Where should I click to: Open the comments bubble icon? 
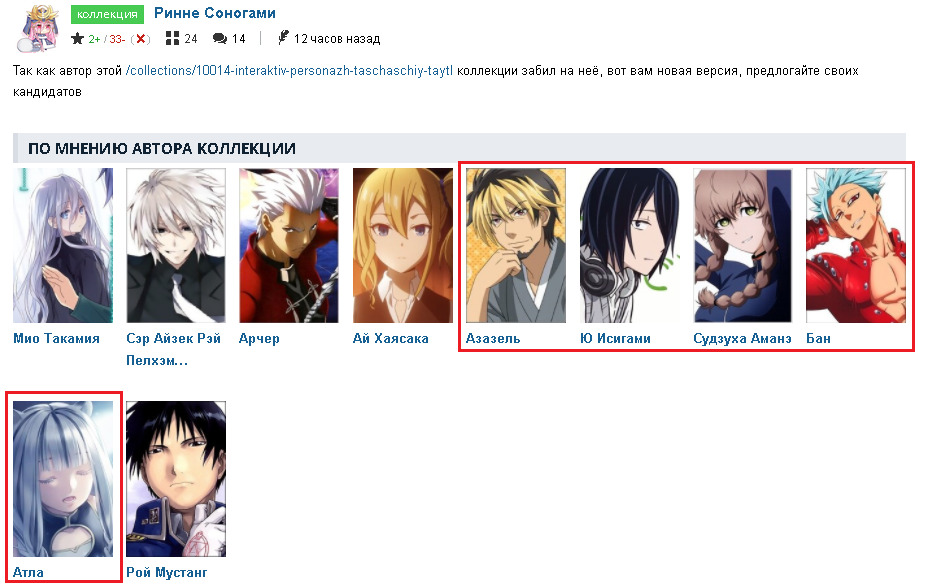(220, 38)
